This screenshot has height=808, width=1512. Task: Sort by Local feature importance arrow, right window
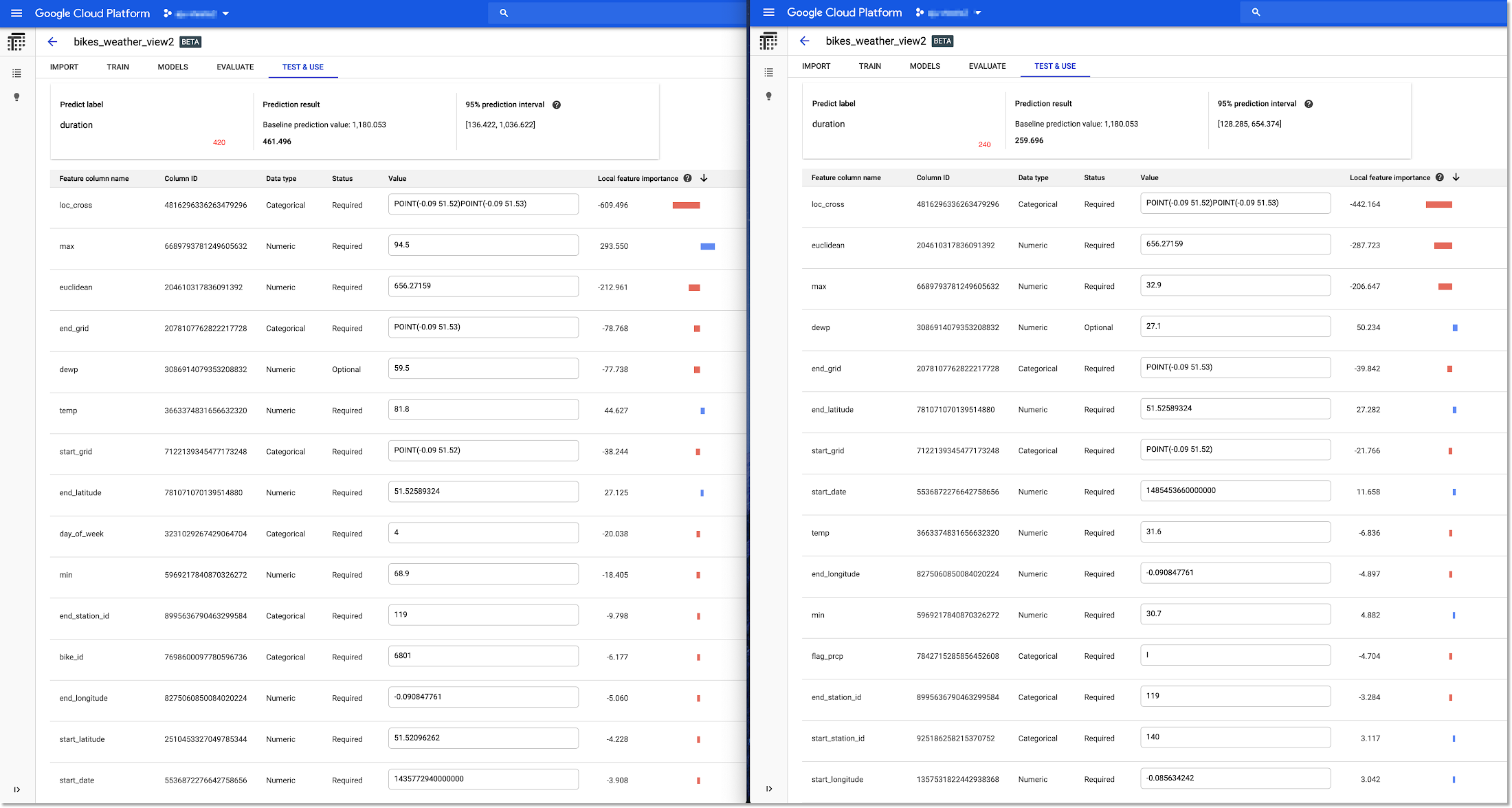(1456, 177)
